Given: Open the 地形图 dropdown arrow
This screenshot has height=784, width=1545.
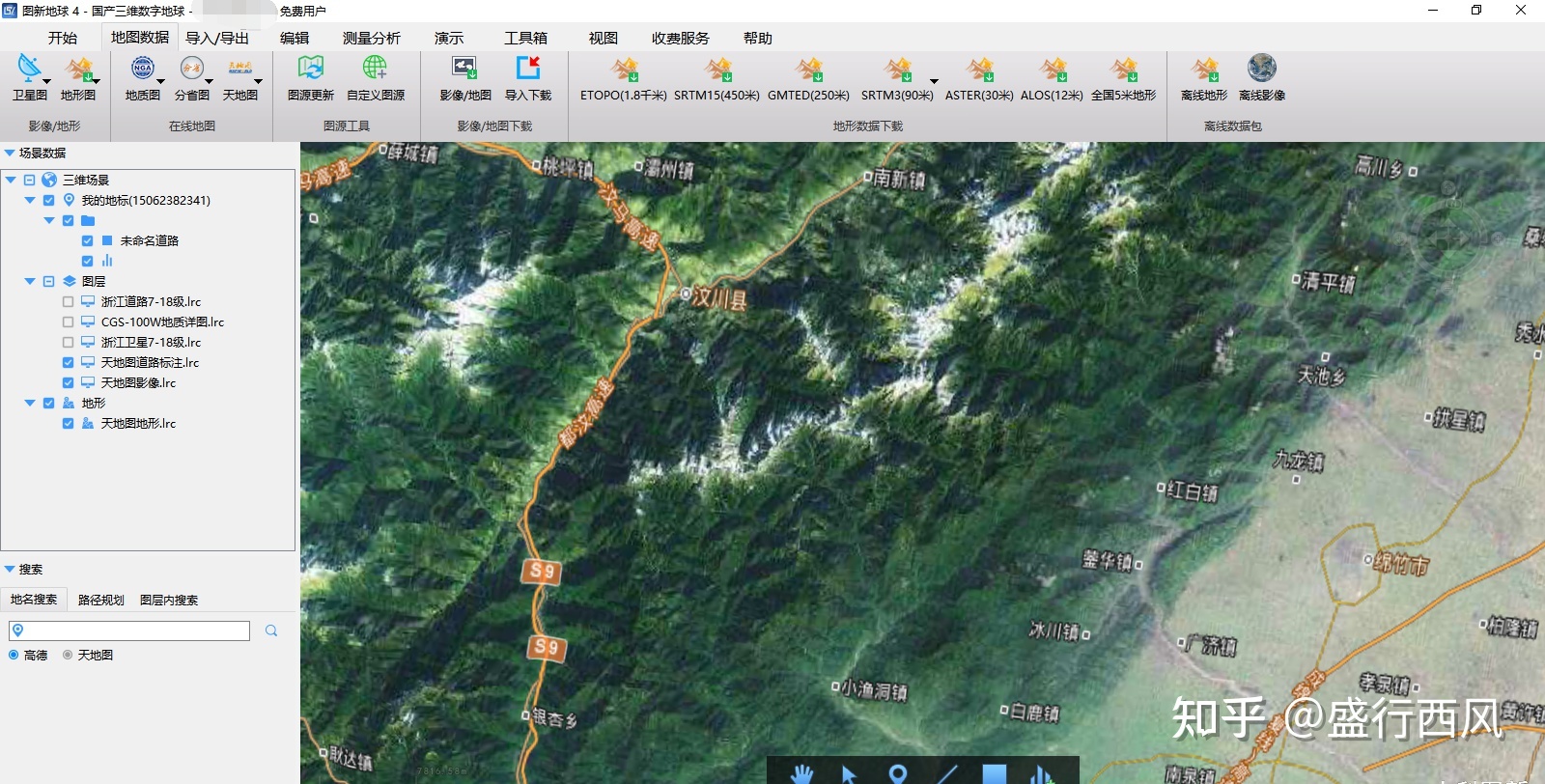Looking at the screenshot, I should tap(96, 81).
